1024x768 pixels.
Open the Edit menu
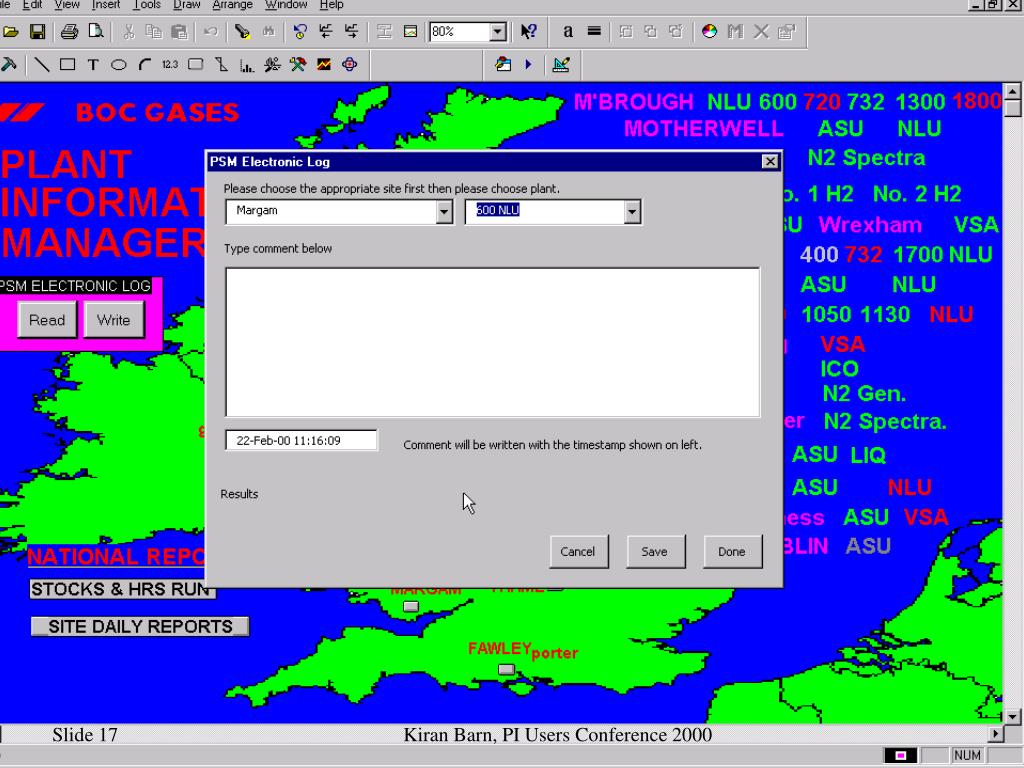click(32, 5)
